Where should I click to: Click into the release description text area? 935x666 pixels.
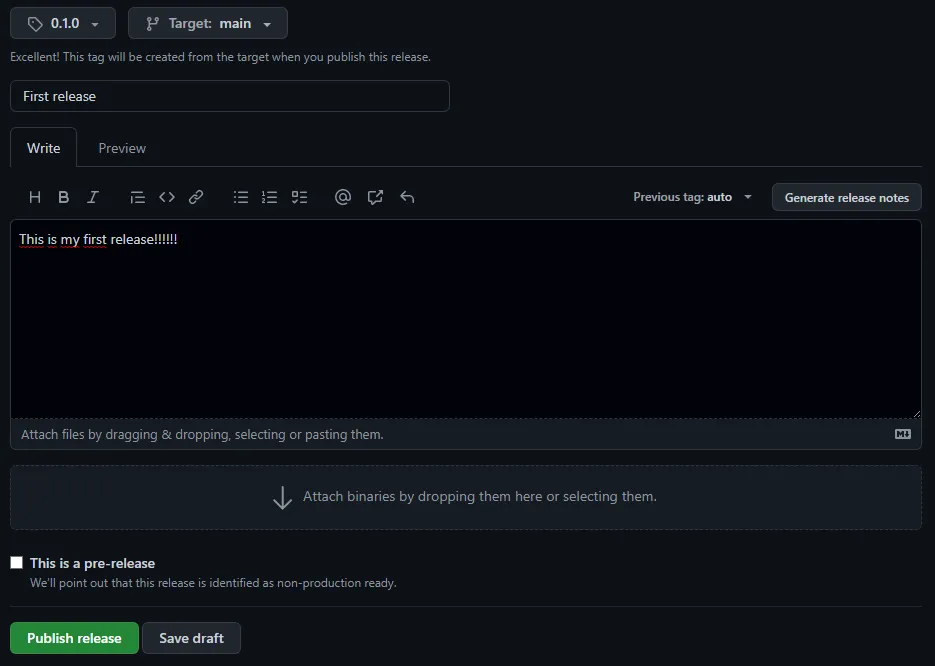point(466,319)
